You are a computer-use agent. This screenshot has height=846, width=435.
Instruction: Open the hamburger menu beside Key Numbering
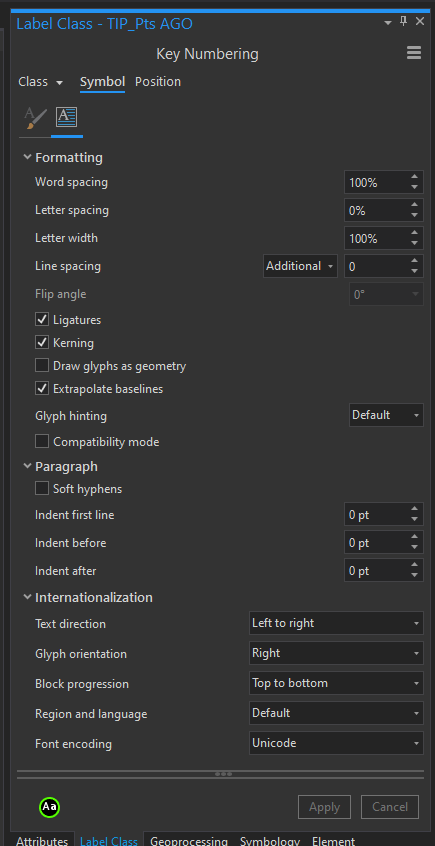point(413,53)
